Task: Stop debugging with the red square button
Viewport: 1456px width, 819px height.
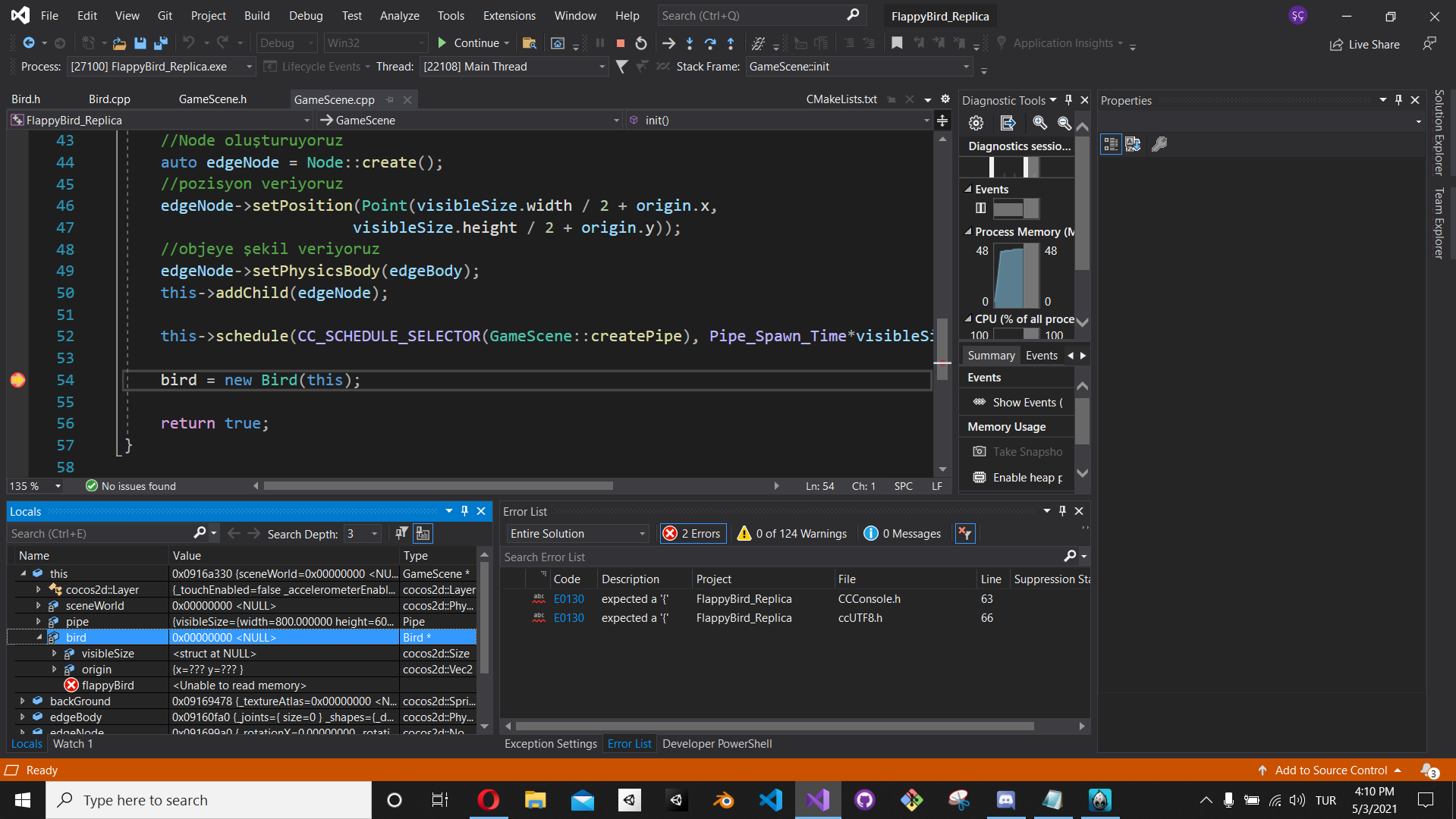Action: 620,43
